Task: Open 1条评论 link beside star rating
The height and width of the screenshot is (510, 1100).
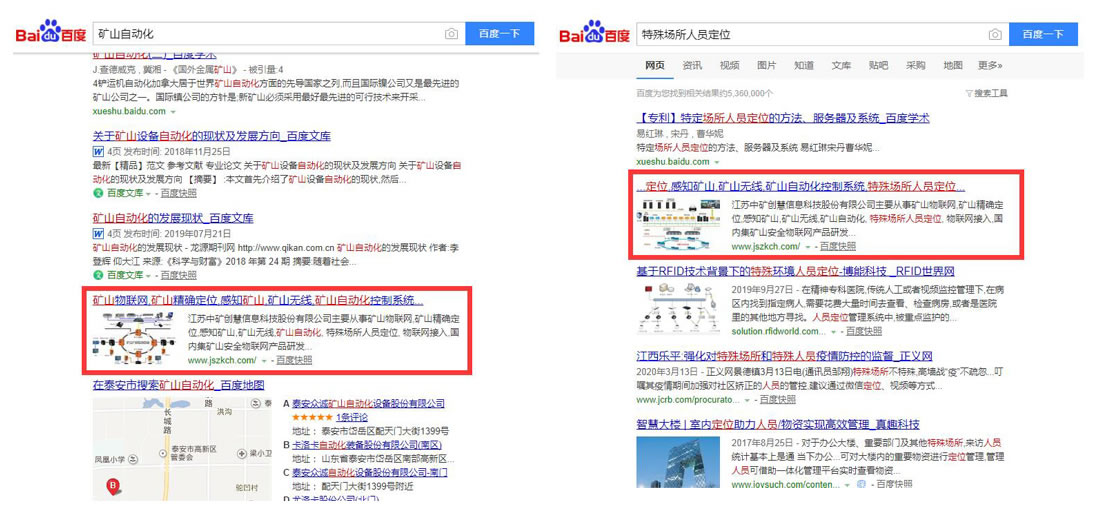Action: click(351, 417)
